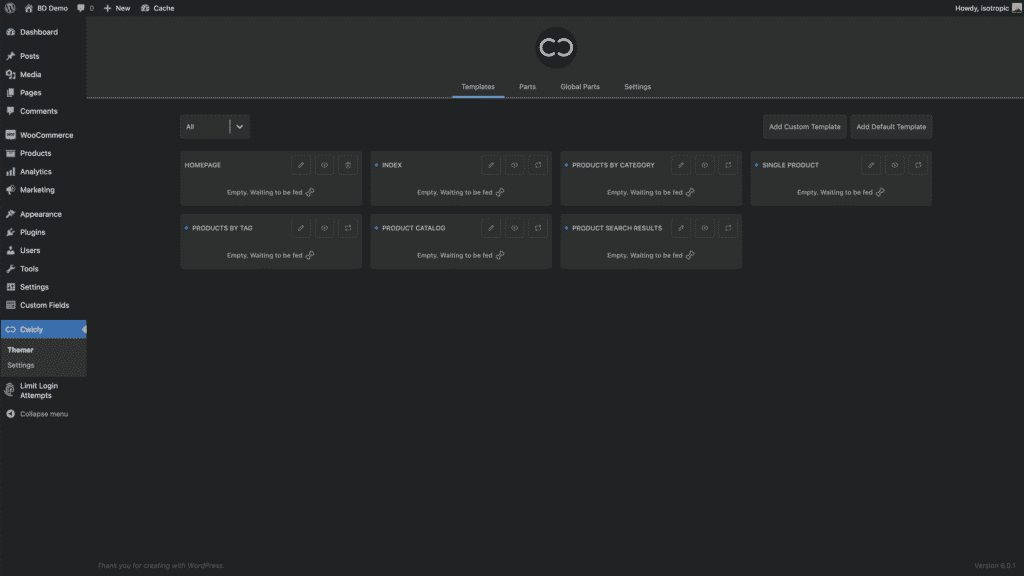Collapse the WordPress admin menu
Screen dimensions: 1024x576
pos(43,414)
